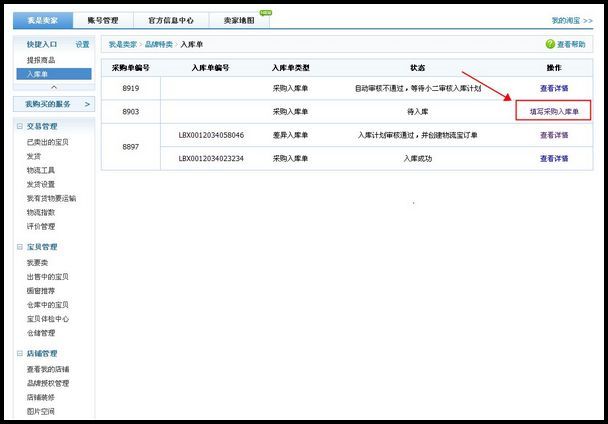Open 橱窗推荐 in sidebar

point(41,291)
